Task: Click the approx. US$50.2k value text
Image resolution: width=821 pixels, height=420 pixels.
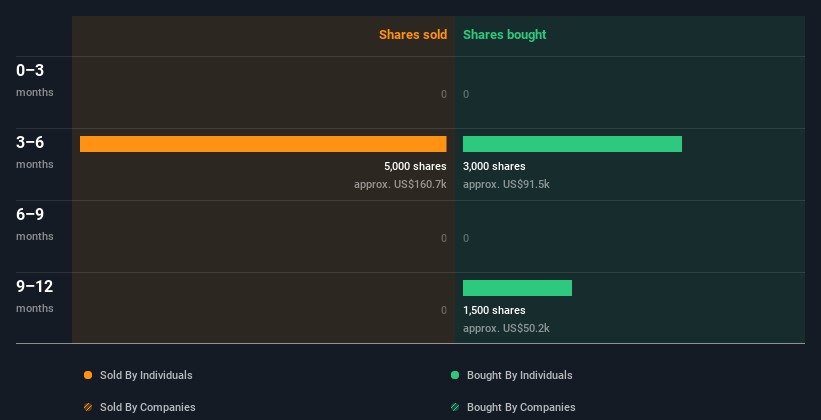Action: [x=506, y=328]
